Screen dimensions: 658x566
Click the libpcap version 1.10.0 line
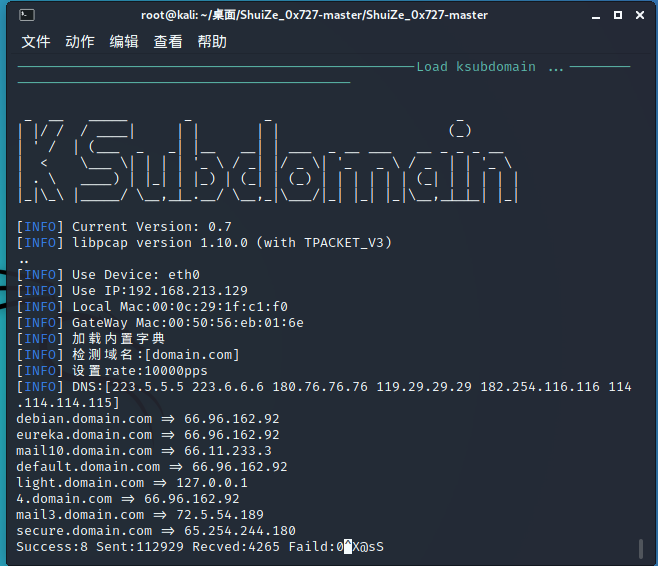[x=204, y=243]
